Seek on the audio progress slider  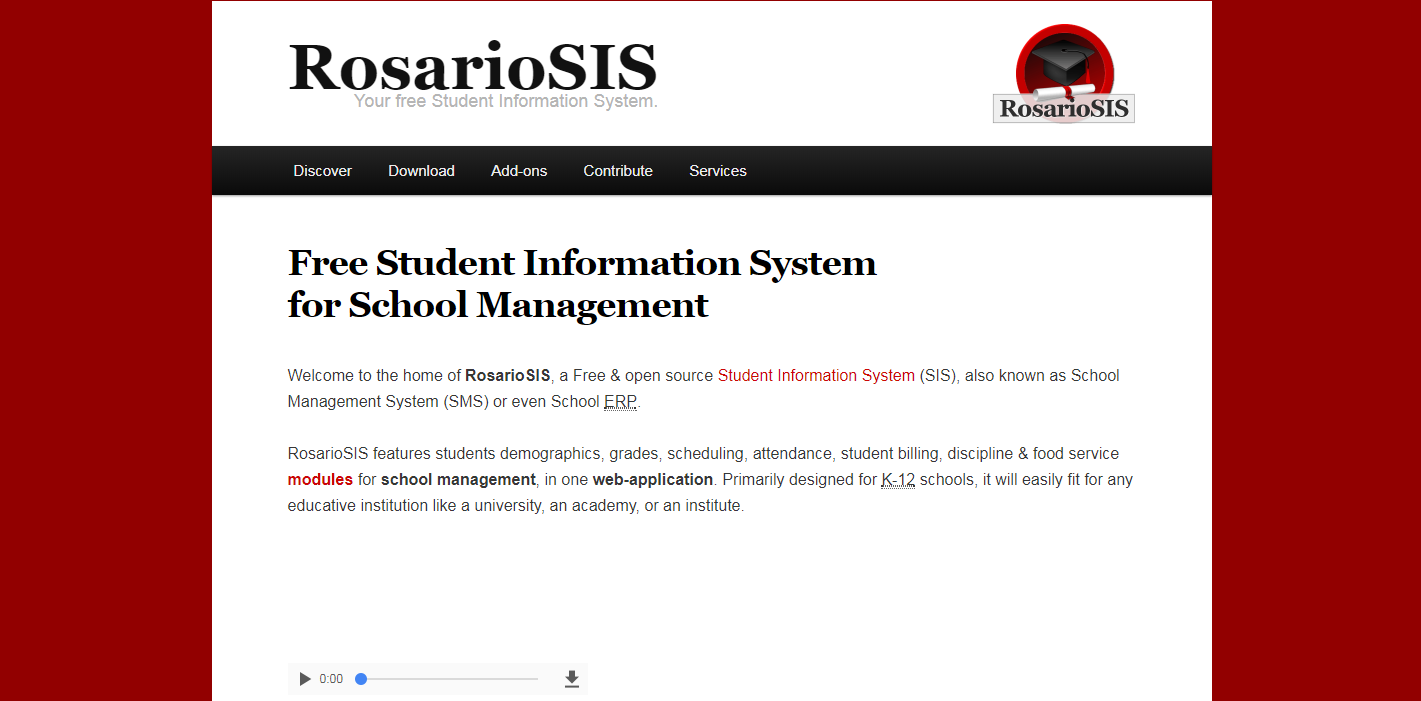click(x=449, y=679)
